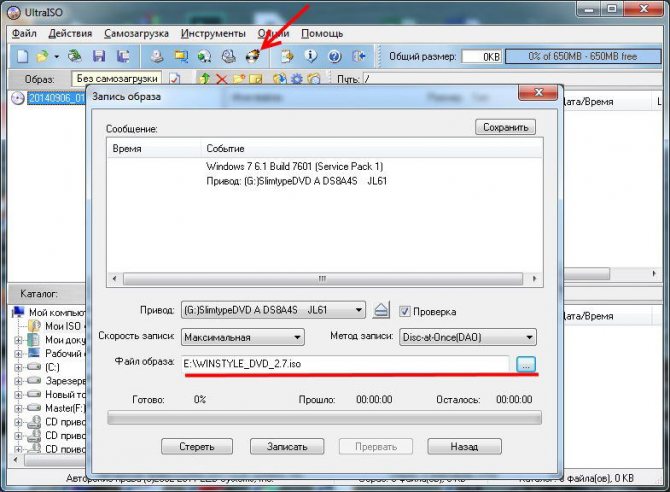Expand the Мои доку tree node
670x492 pixels.
pyautogui.click(x=18, y=340)
